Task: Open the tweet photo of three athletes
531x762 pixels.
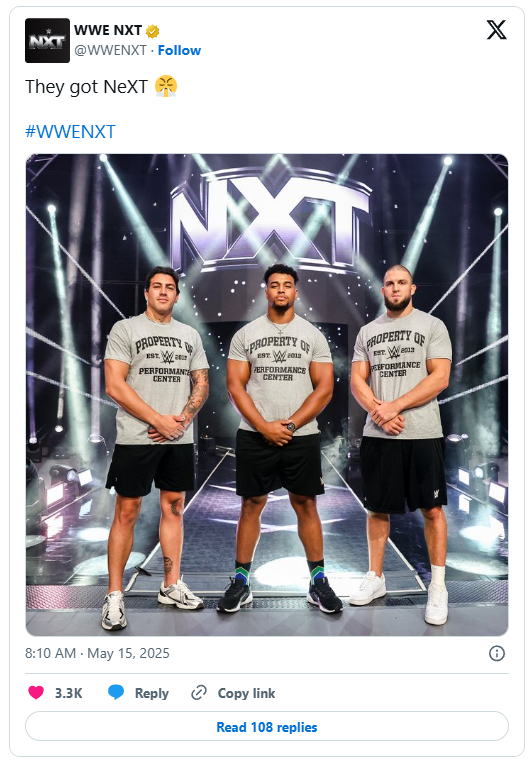Action: click(267, 395)
